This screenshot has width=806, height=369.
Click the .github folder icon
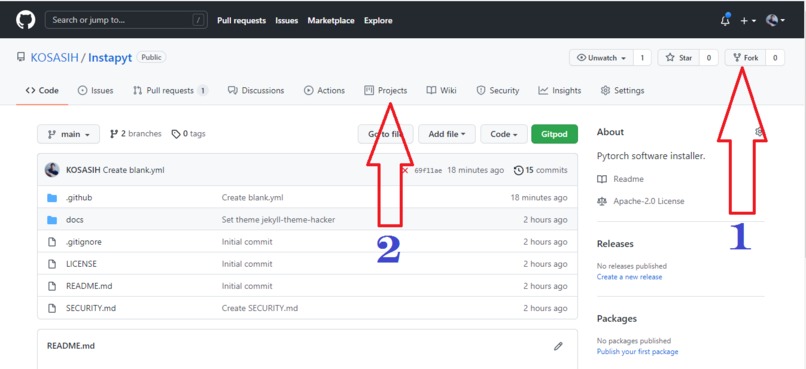52,198
